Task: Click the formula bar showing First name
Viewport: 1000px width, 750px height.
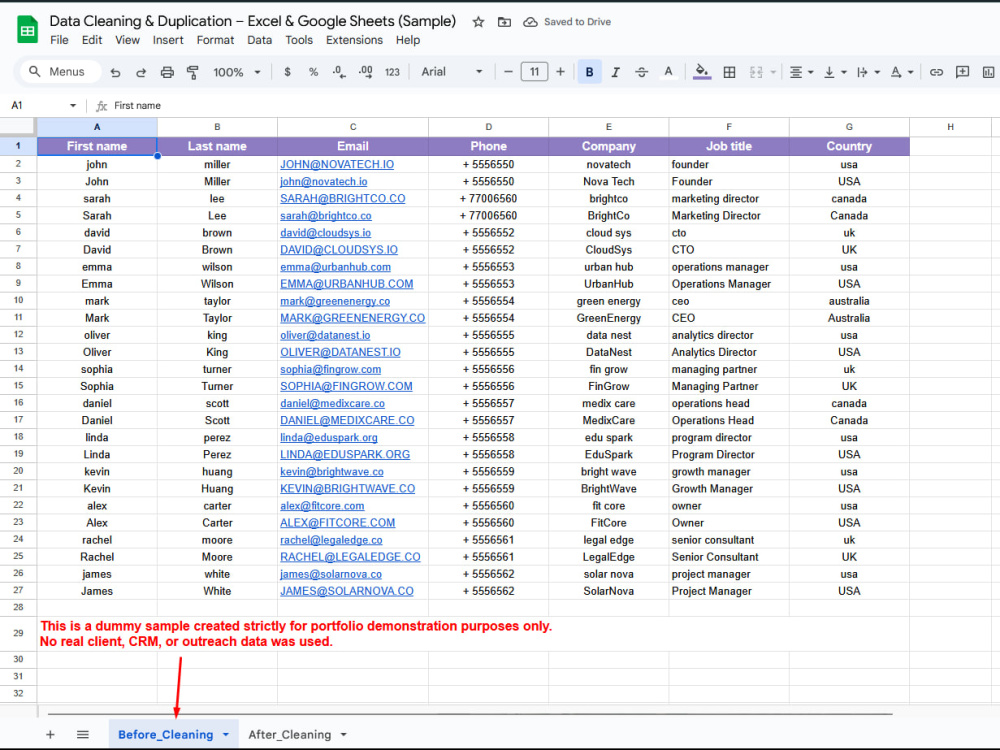Action: (x=548, y=105)
